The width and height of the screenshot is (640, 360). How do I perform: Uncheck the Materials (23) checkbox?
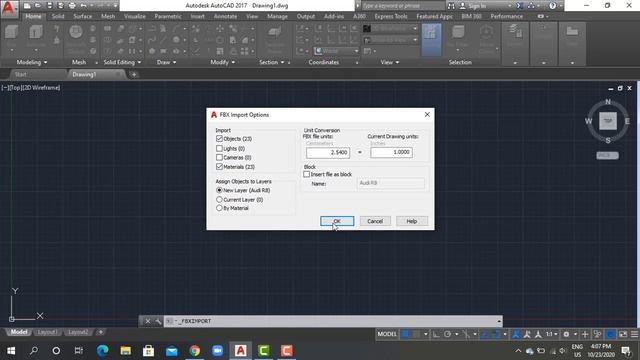(219, 167)
